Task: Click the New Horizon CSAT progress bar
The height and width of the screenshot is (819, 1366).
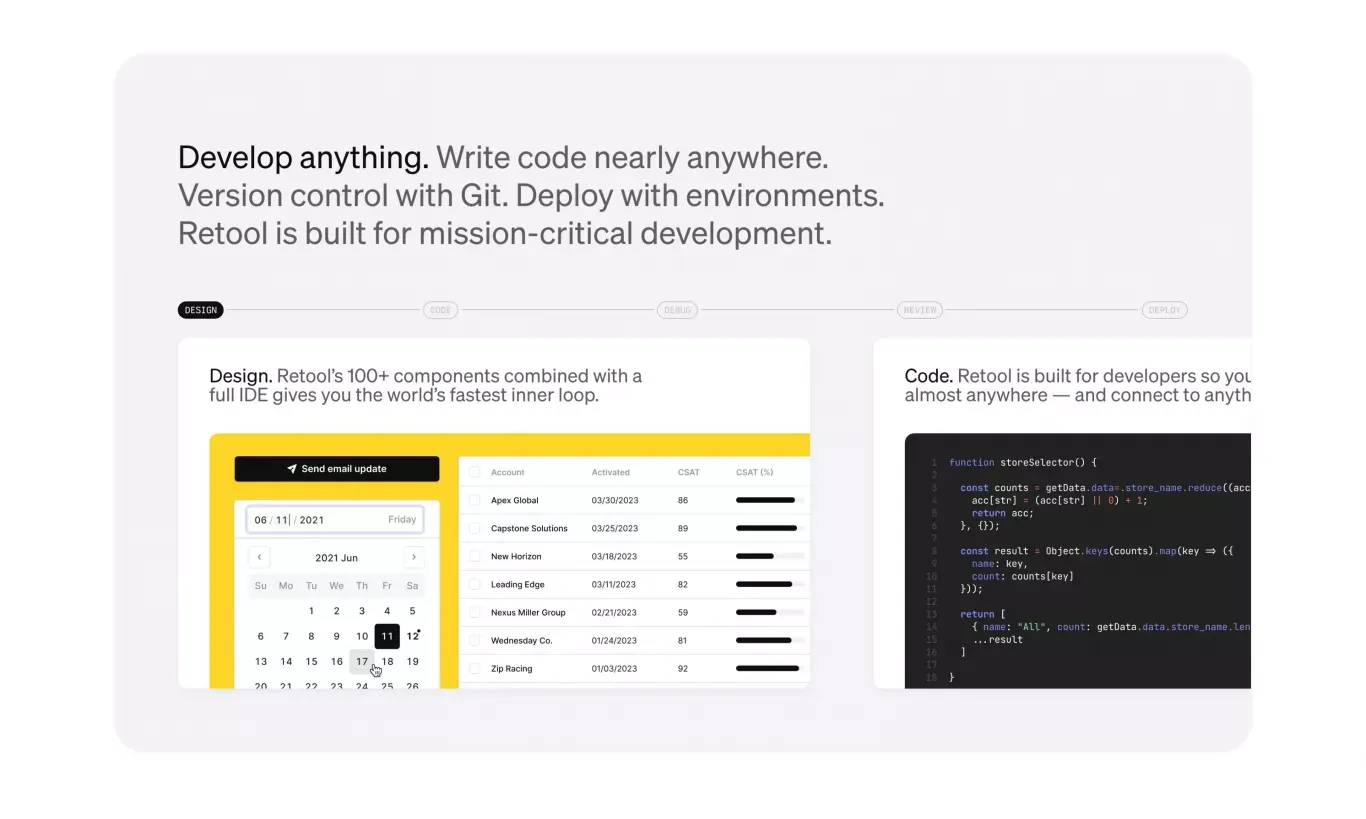Action: point(770,556)
